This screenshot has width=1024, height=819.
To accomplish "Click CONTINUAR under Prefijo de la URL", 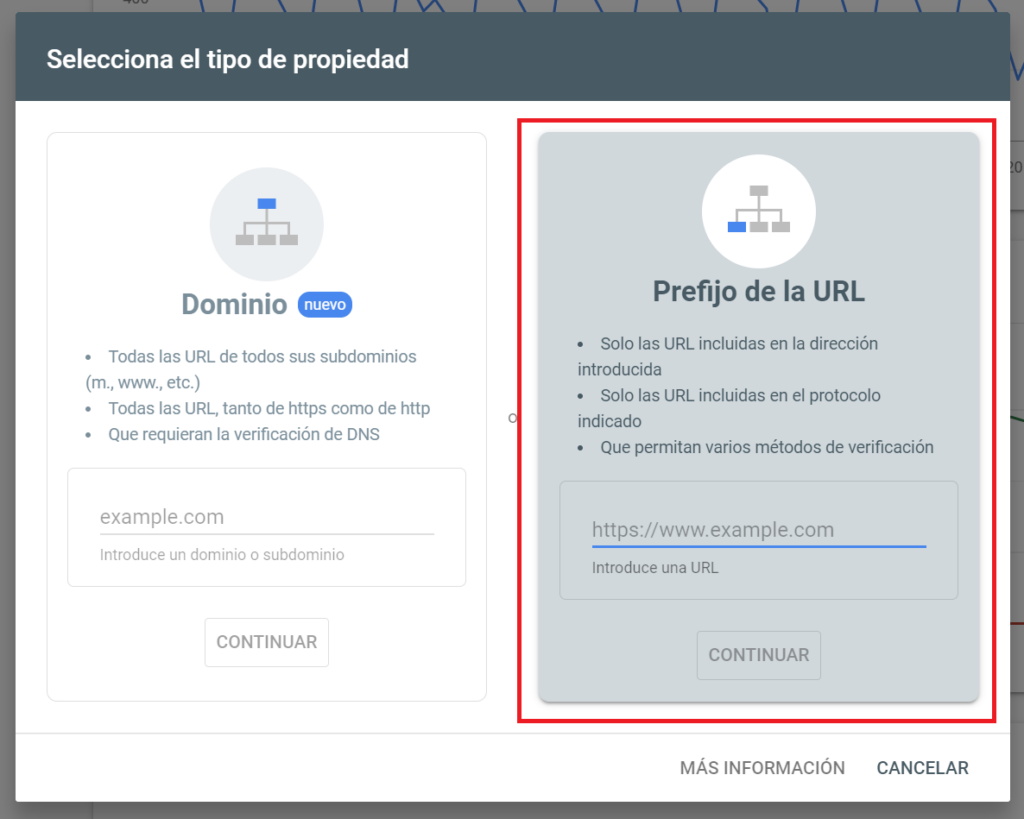I will [x=758, y=655].
